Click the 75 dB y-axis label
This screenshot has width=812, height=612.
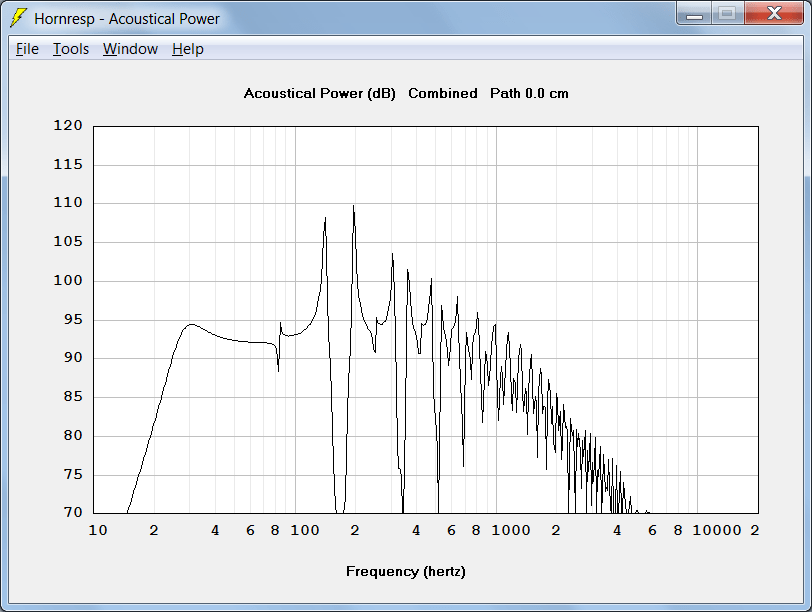point(73,474)
